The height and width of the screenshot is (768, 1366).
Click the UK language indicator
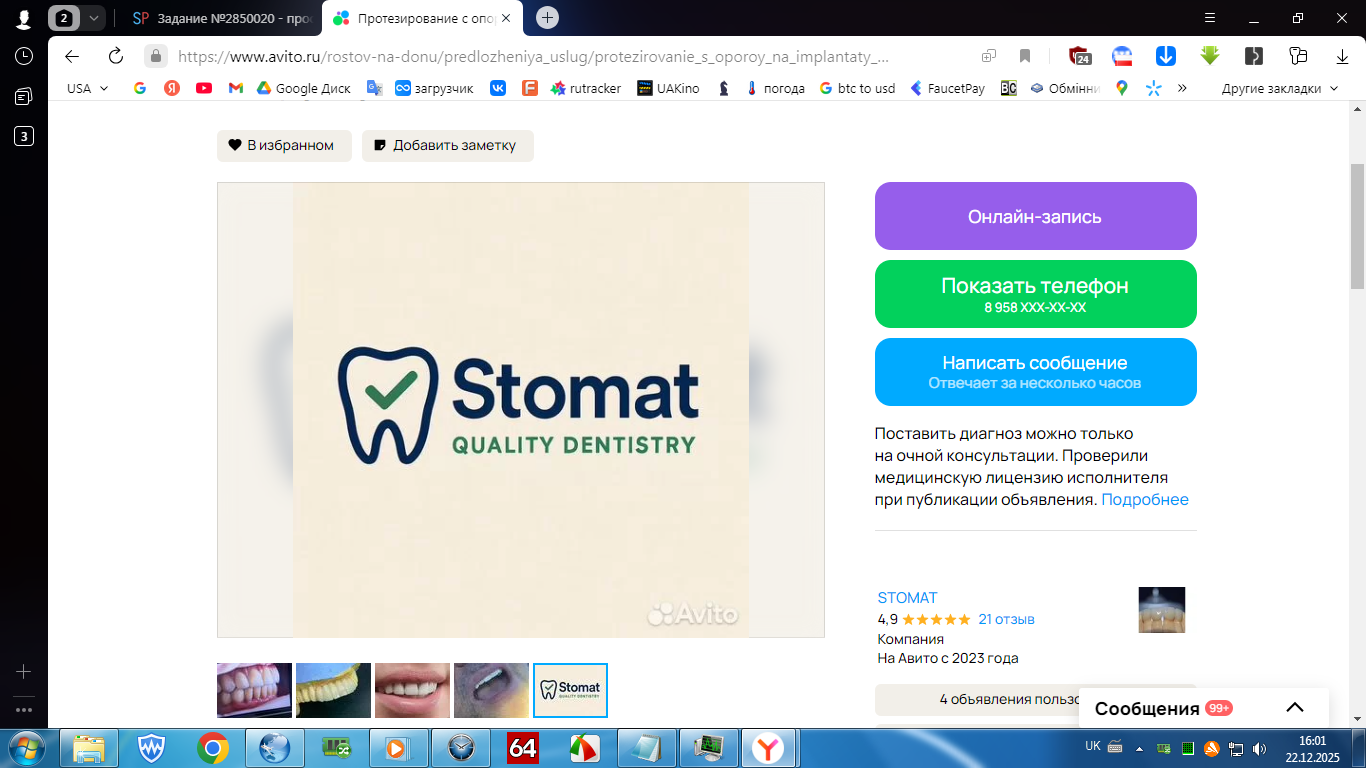pyautogui.click(x=1093, y=746)
